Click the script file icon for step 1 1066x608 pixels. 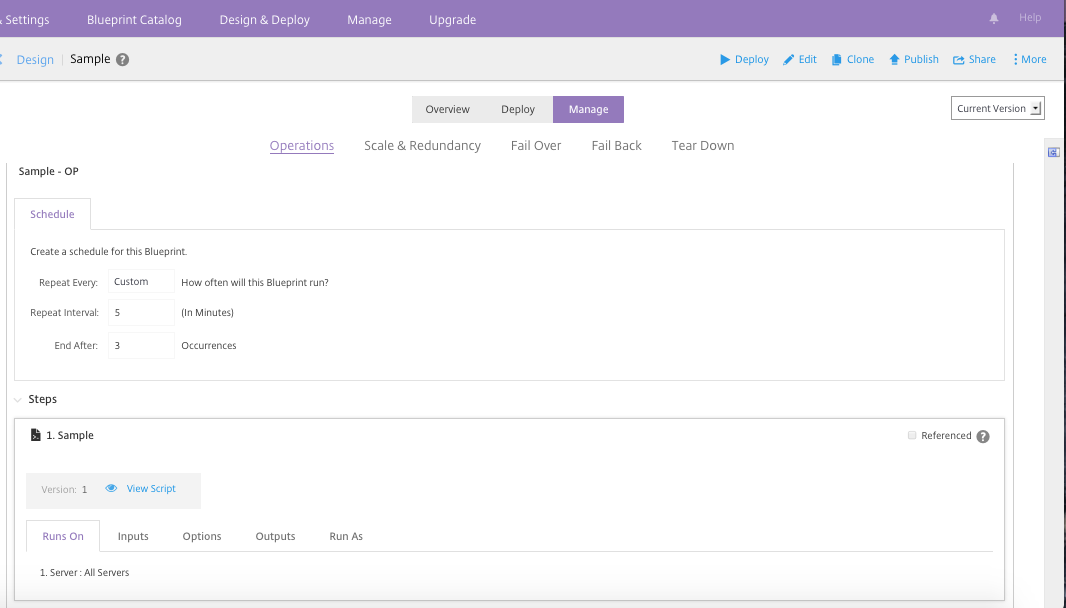pos(36,436)
